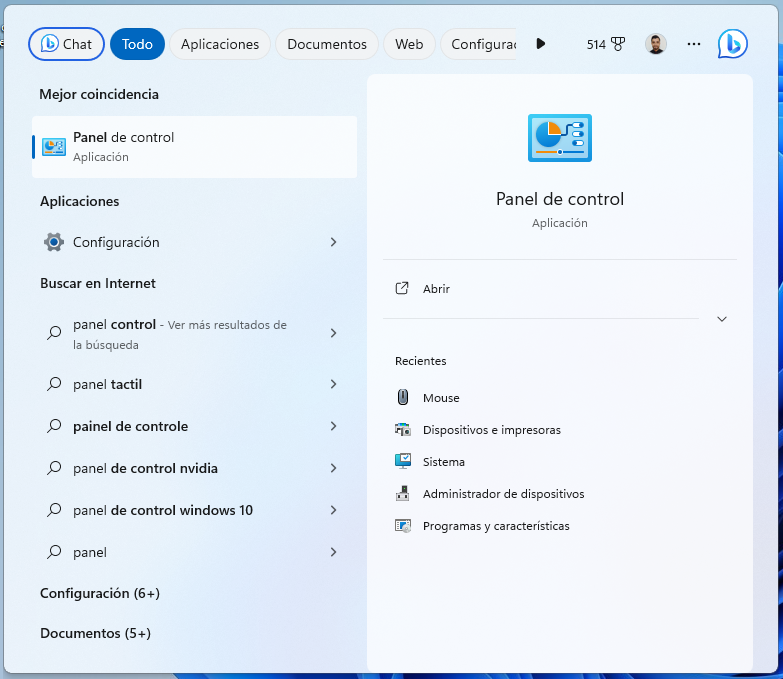The height and width of the screenshot is (679, 783).
Task: Open recent Programas y características
Action: [x=560, y=526]
